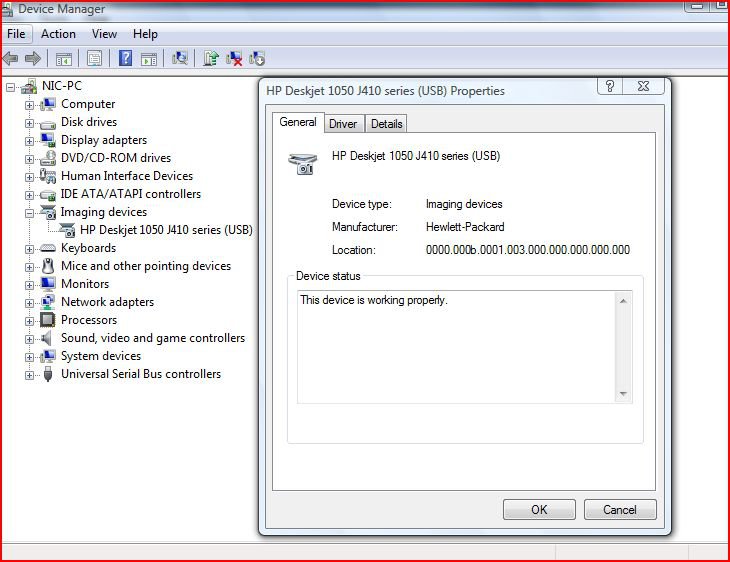Click the Computer category icon
Image resolution: width=730 pixels, height=562 pixels.
(x=47, y=104)
